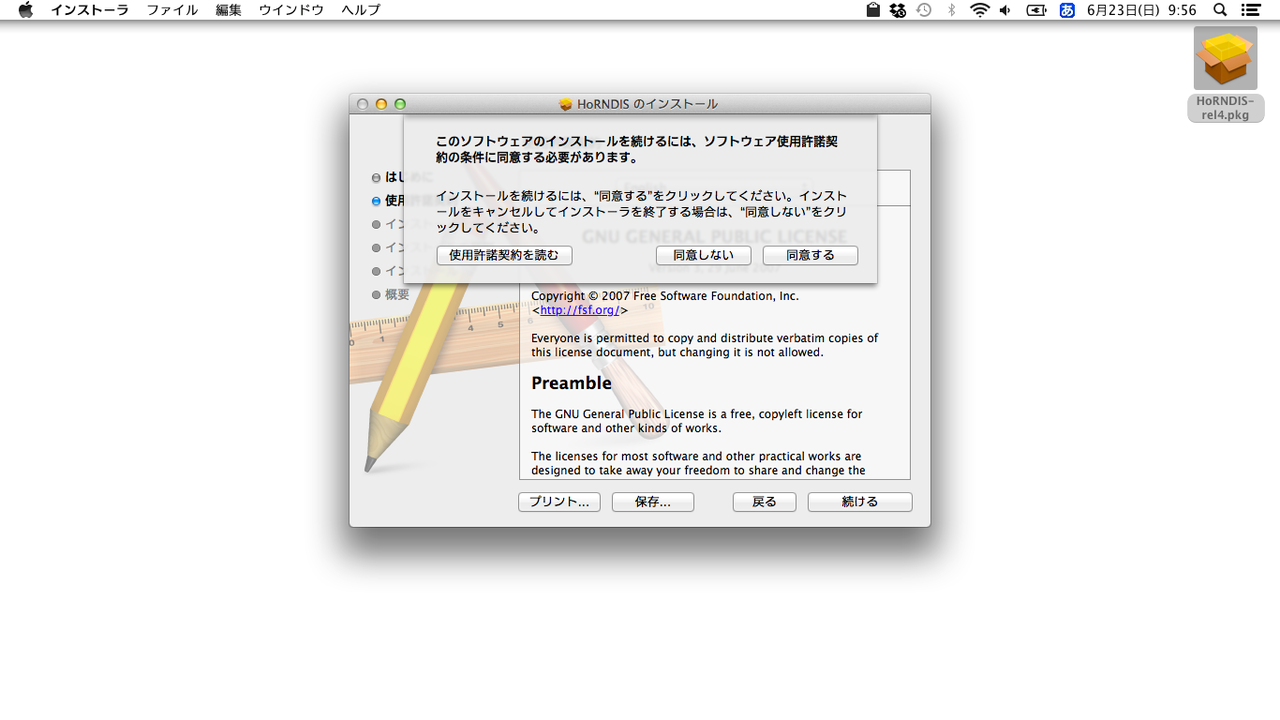Save the license with 保存... button

point(652,502)
